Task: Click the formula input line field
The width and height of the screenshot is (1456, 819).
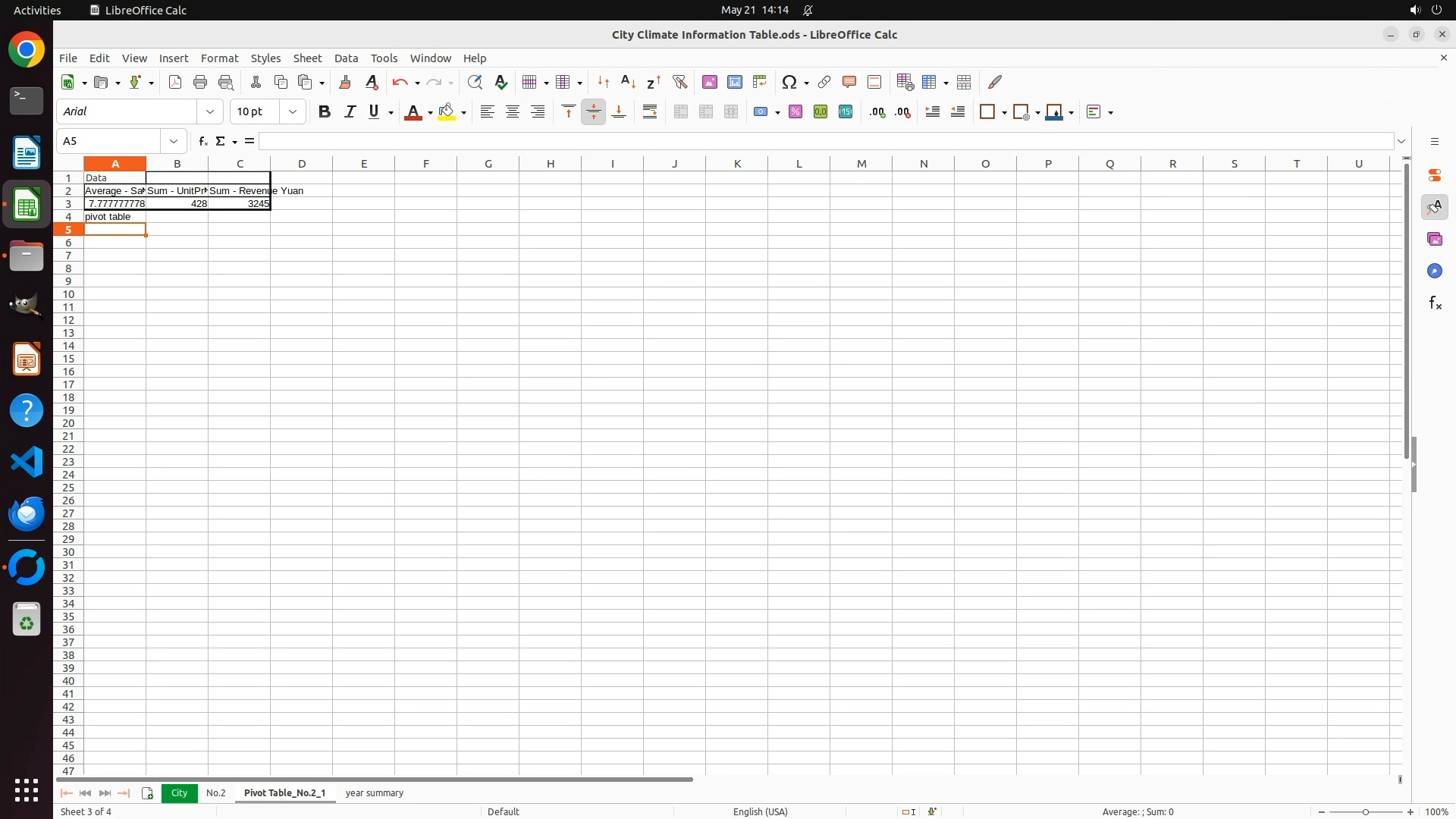Action: coord(825,141)
